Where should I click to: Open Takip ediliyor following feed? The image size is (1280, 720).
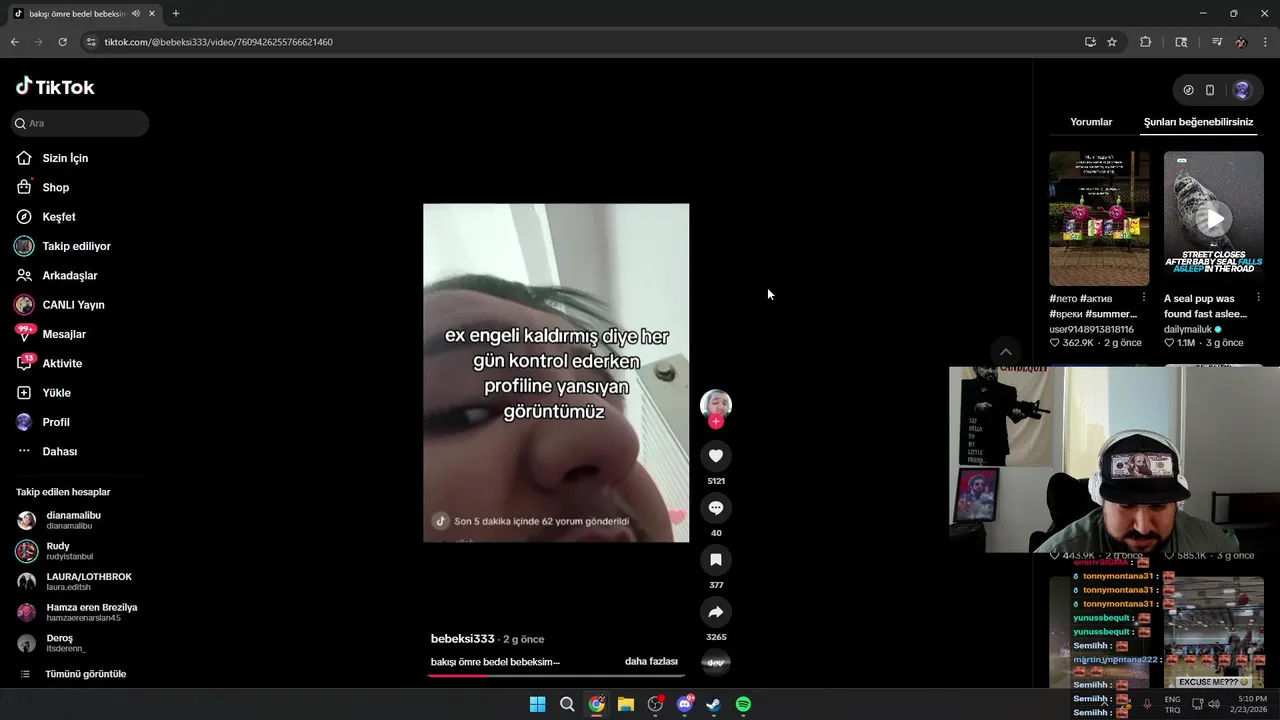coord(76,246)
